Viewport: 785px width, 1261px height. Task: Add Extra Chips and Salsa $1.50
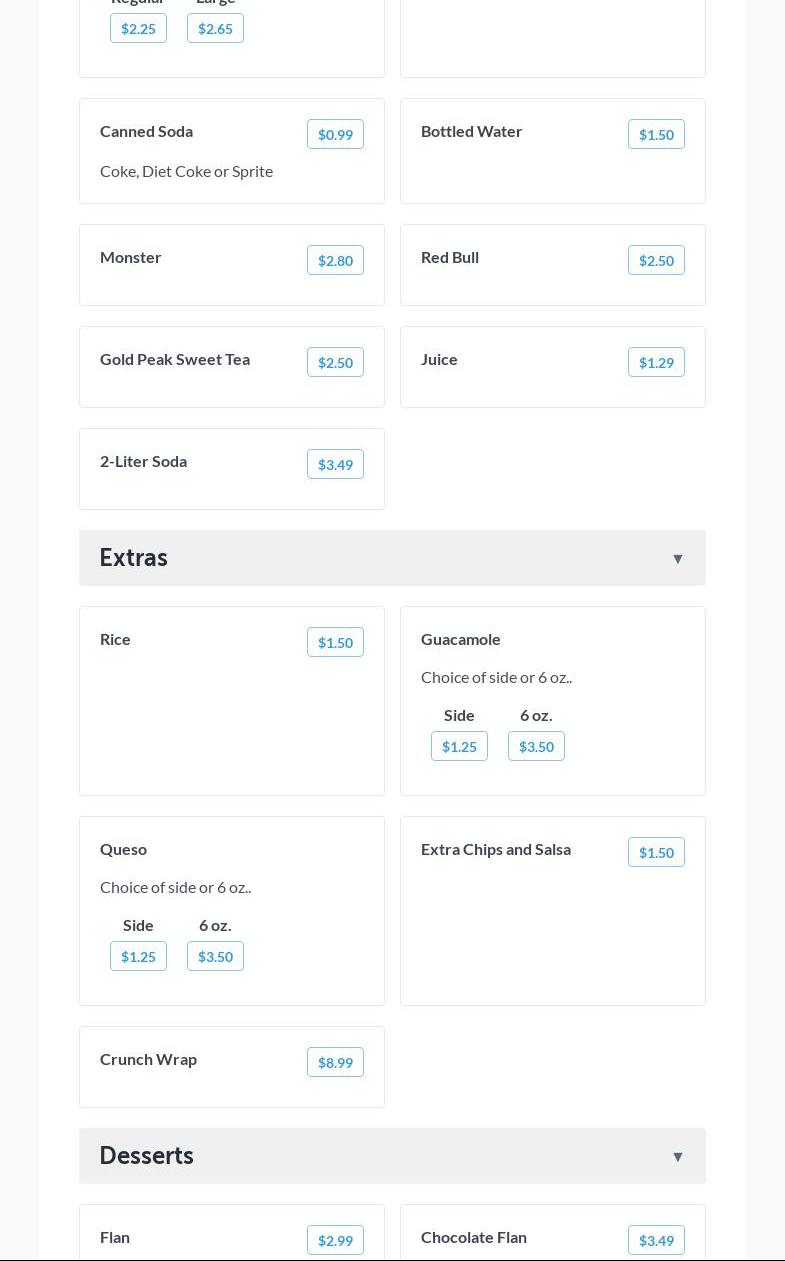pos(656,852)
